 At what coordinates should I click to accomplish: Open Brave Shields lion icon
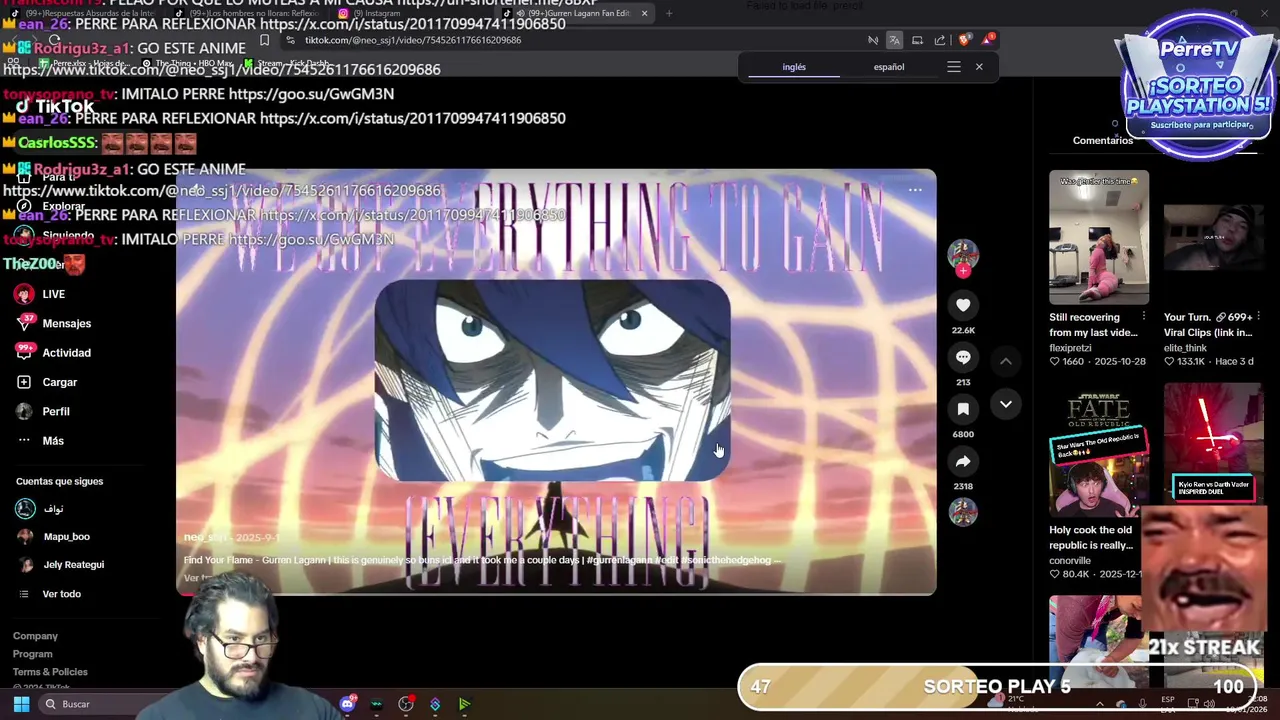coord(964,40)
